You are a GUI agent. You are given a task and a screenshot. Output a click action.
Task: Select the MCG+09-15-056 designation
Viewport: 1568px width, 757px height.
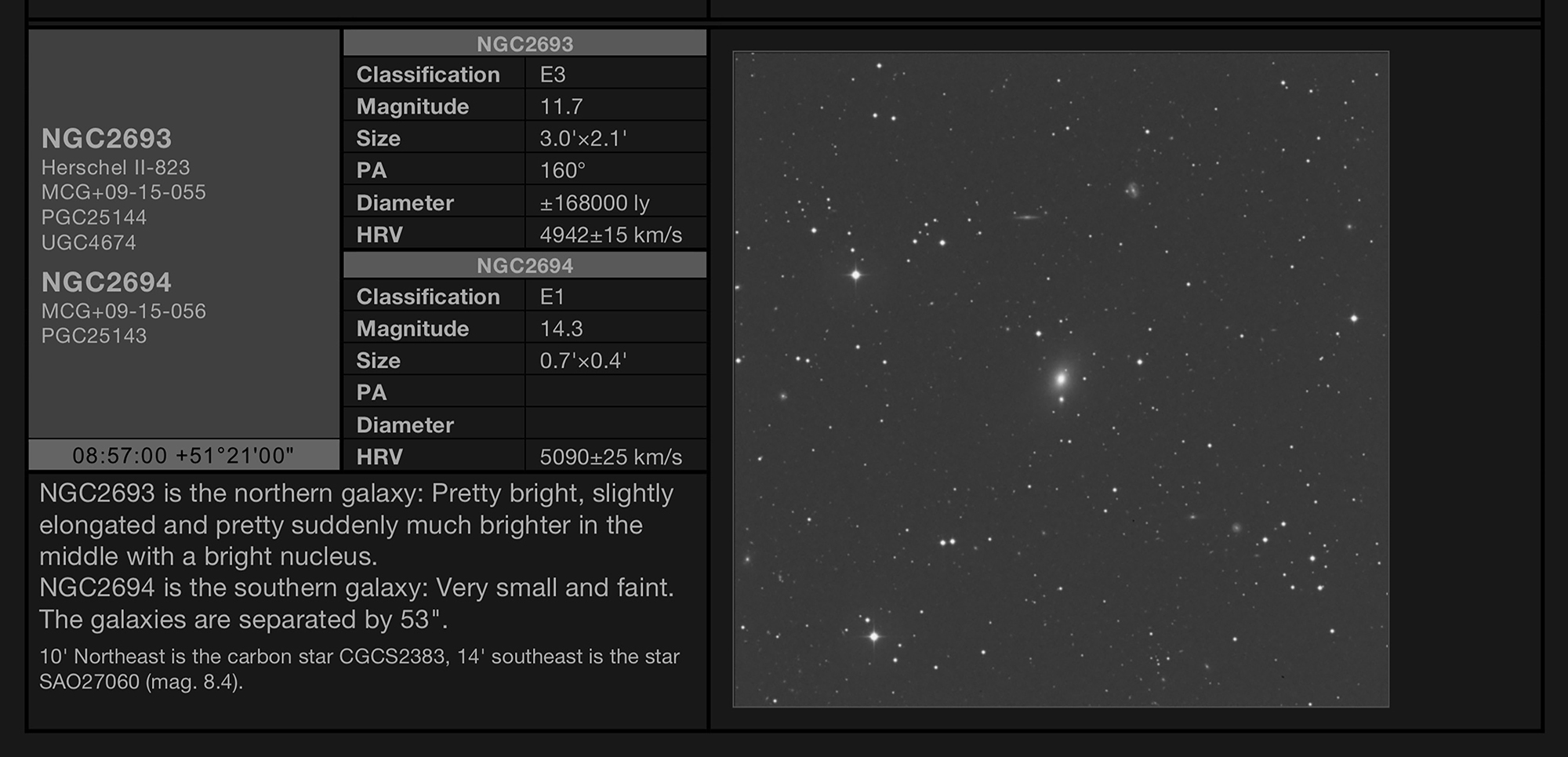123,311
